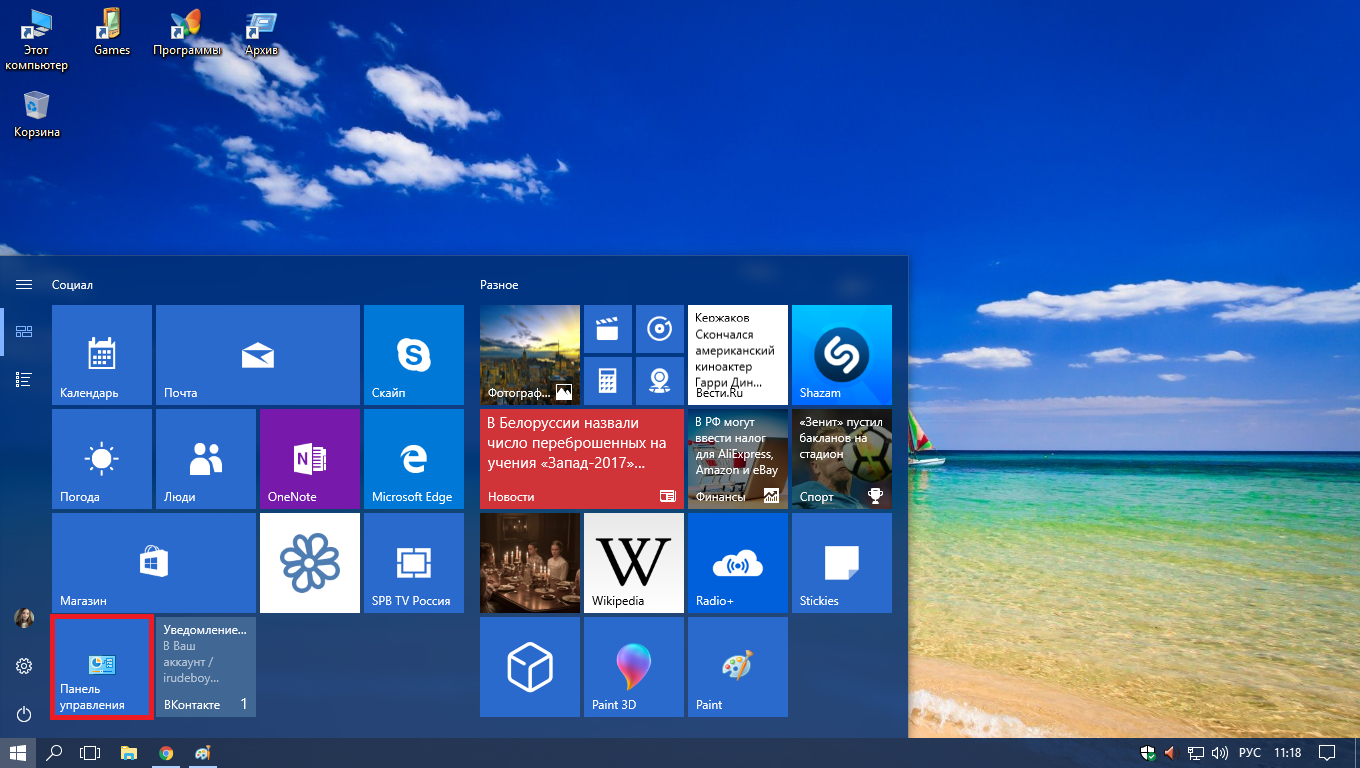1360x768 pixels.
Task: Open the Groove music disc tile
Action: 660,330
